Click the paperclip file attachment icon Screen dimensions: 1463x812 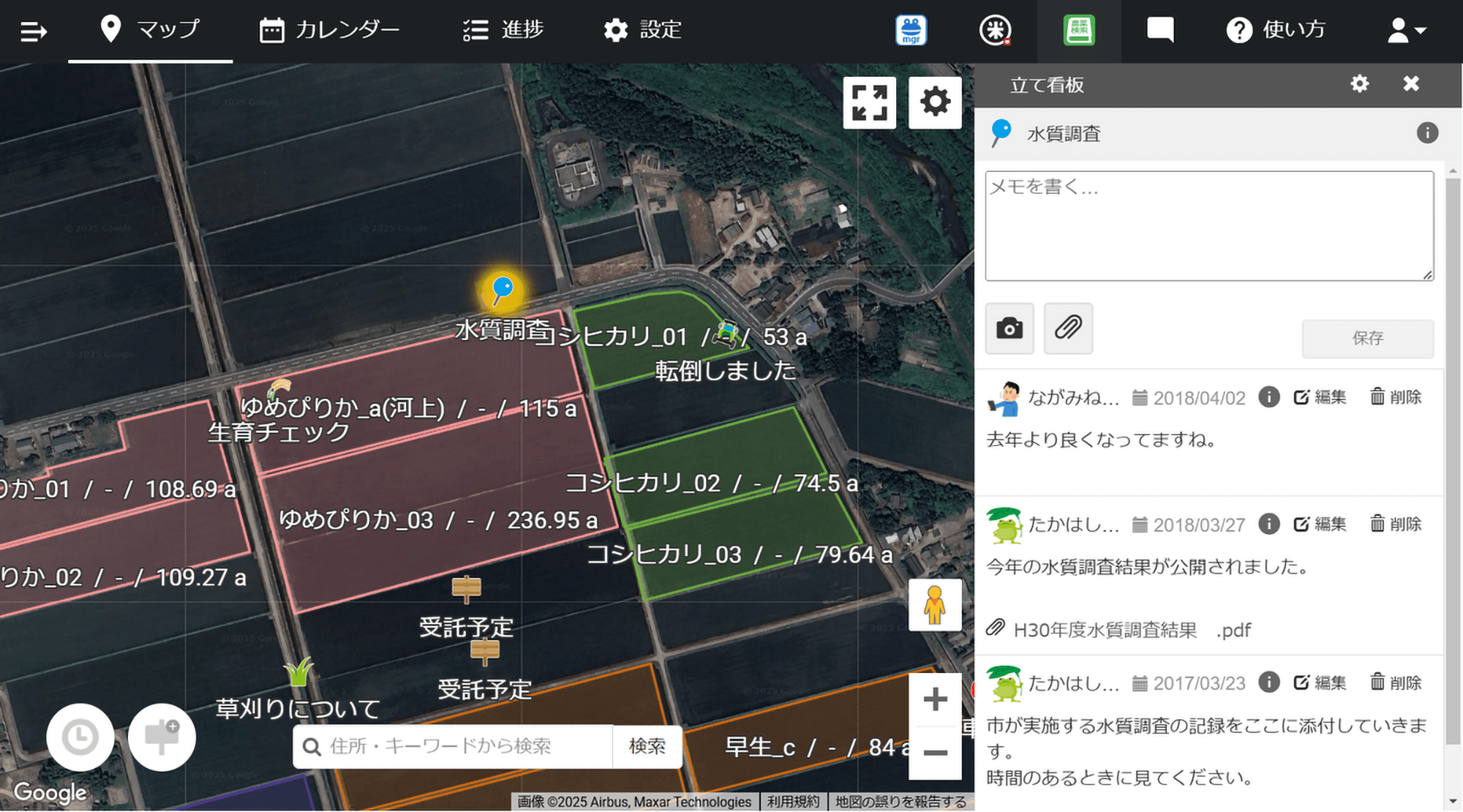[1068, 328]
